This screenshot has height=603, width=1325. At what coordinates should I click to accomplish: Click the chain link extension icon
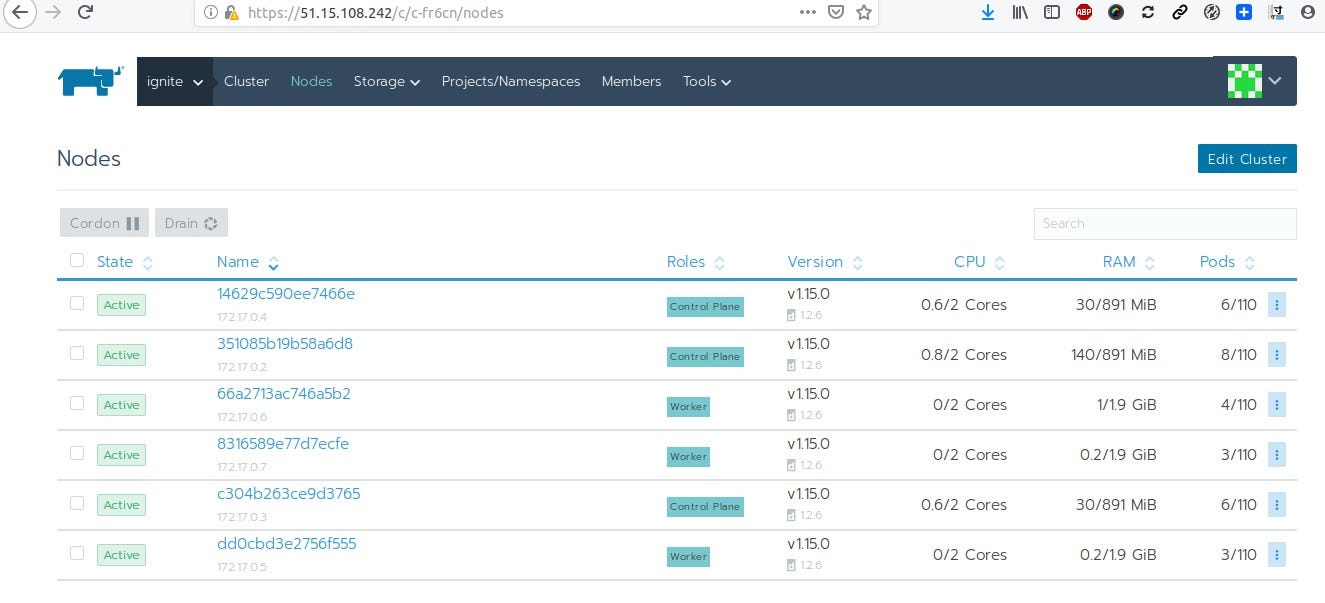coord(1180,13)
